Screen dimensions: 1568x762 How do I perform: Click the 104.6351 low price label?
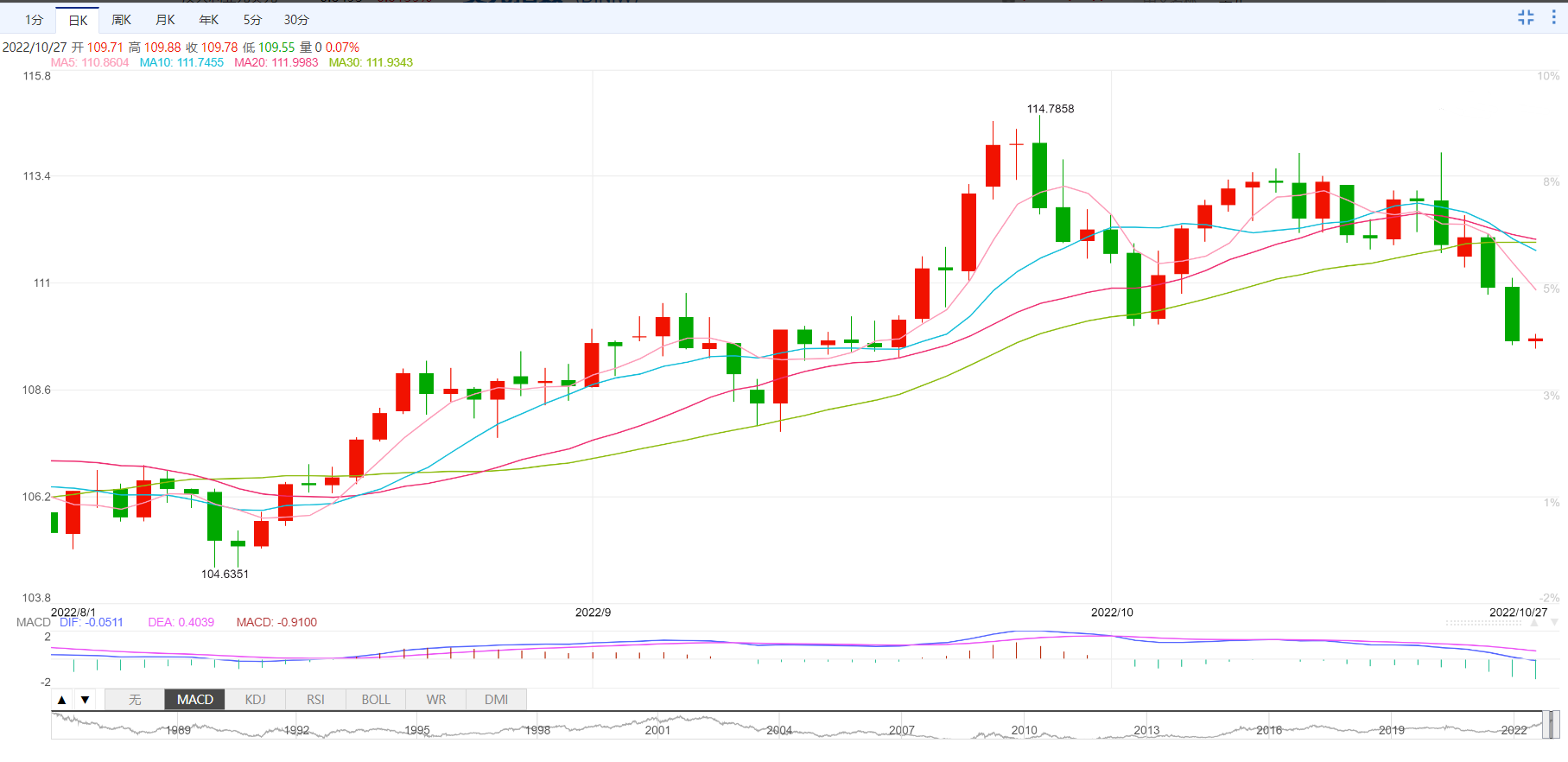pyautogui.click(x=225, y=574)
